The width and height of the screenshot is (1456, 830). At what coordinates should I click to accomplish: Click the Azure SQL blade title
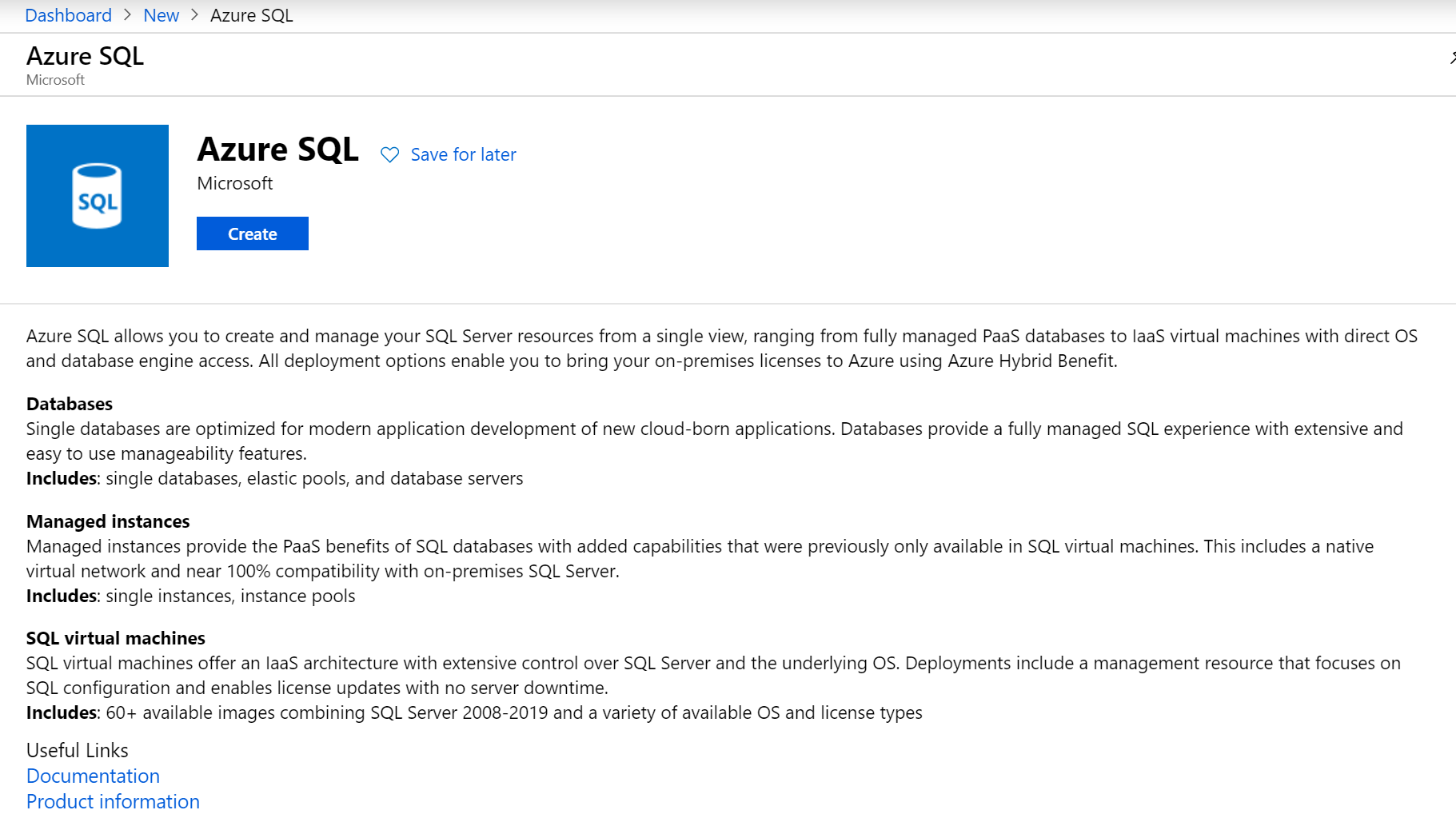coord(86,56)
